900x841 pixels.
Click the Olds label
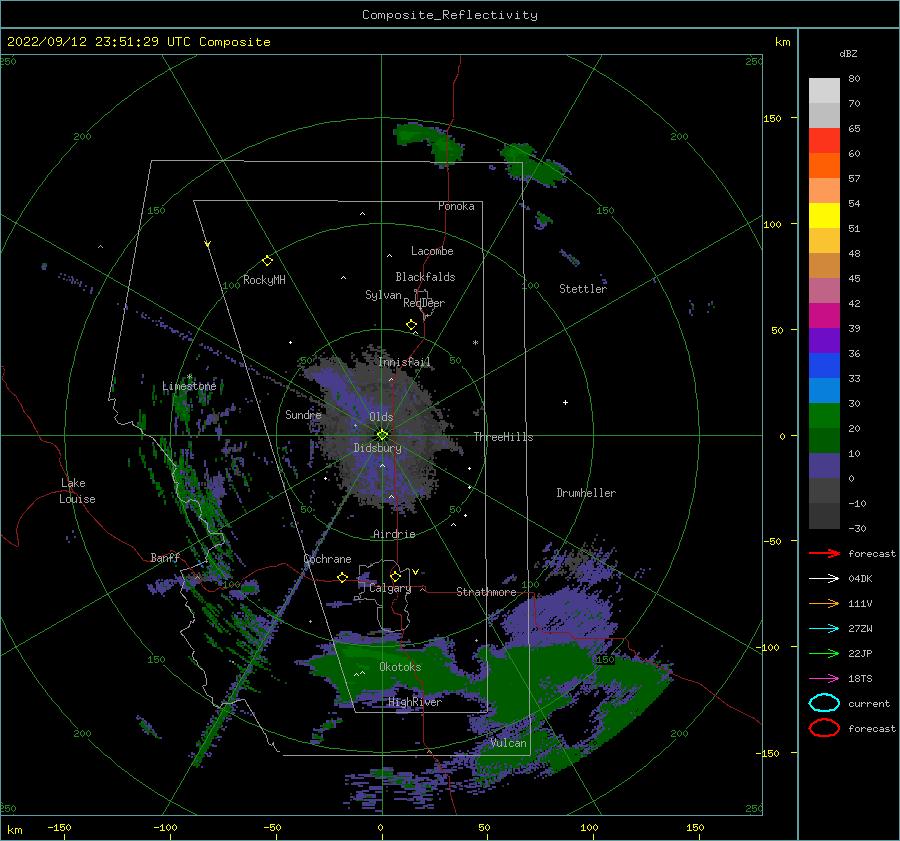(x=381, y=417)
